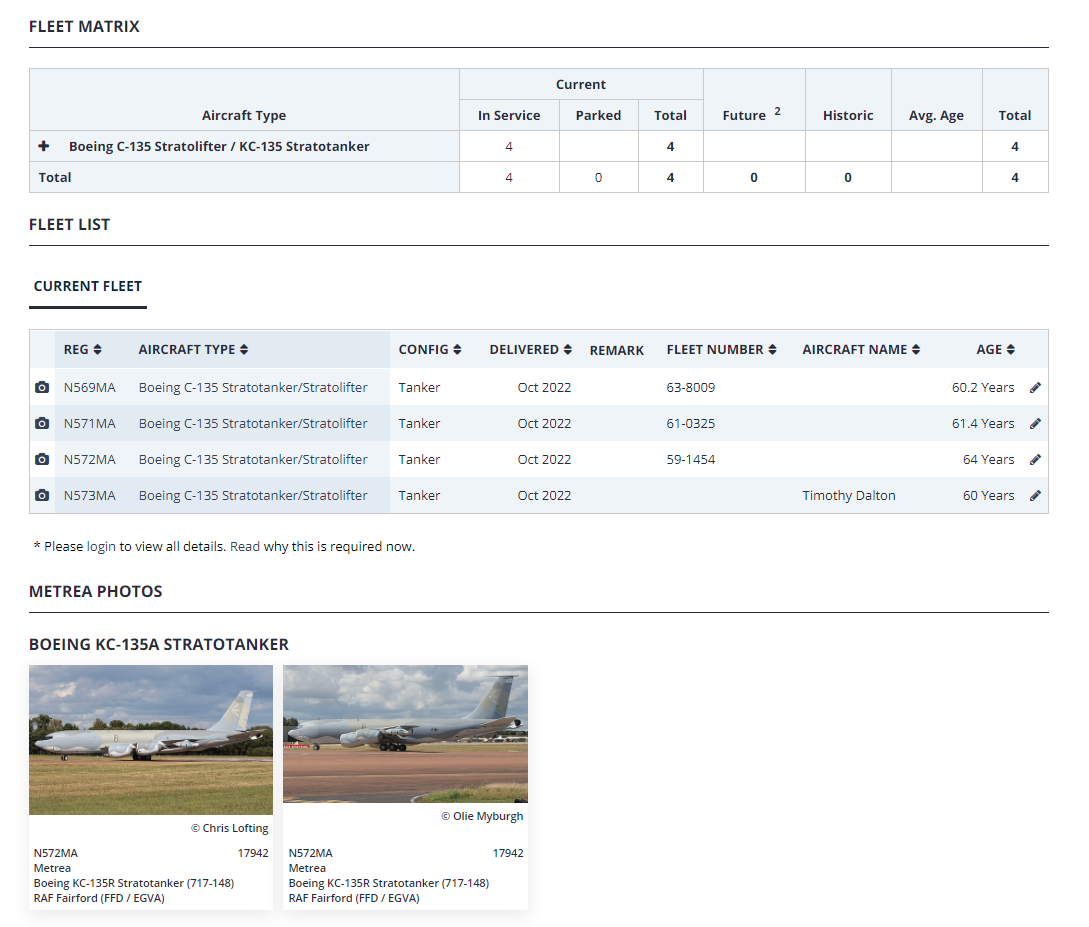Open registration N573MA link

pyautogui.click(x=90, y=496)
